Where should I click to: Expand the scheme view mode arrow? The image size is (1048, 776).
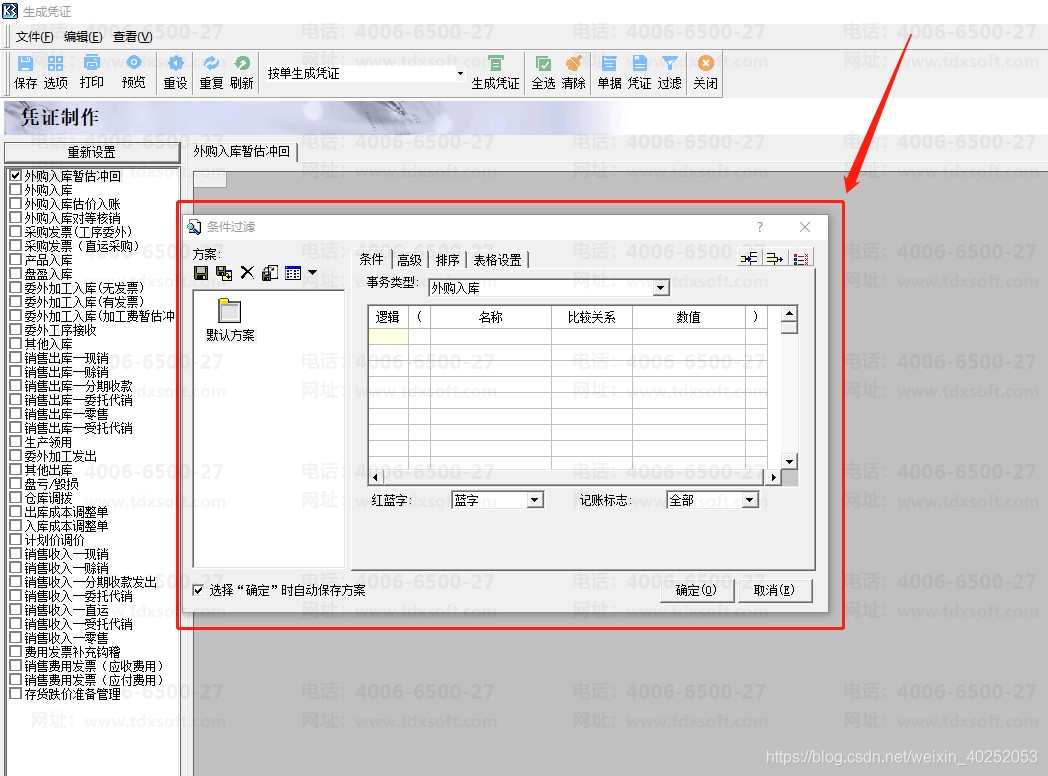pos(312,273)
